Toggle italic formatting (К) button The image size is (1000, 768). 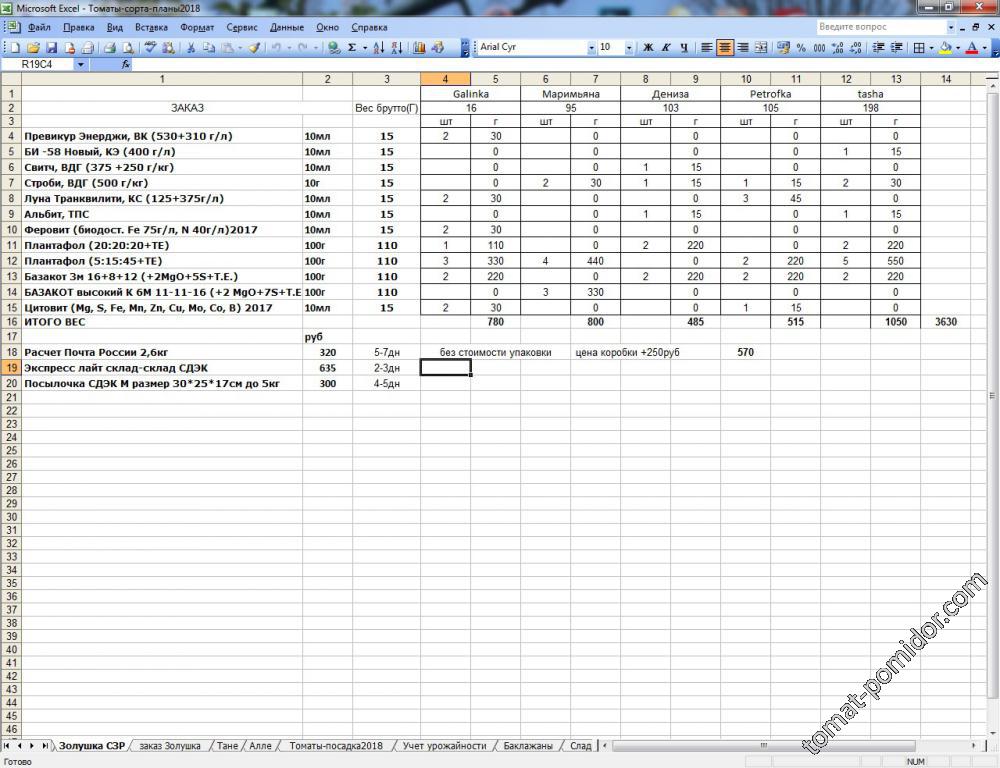pyautogui.click(x=666, y=47)
